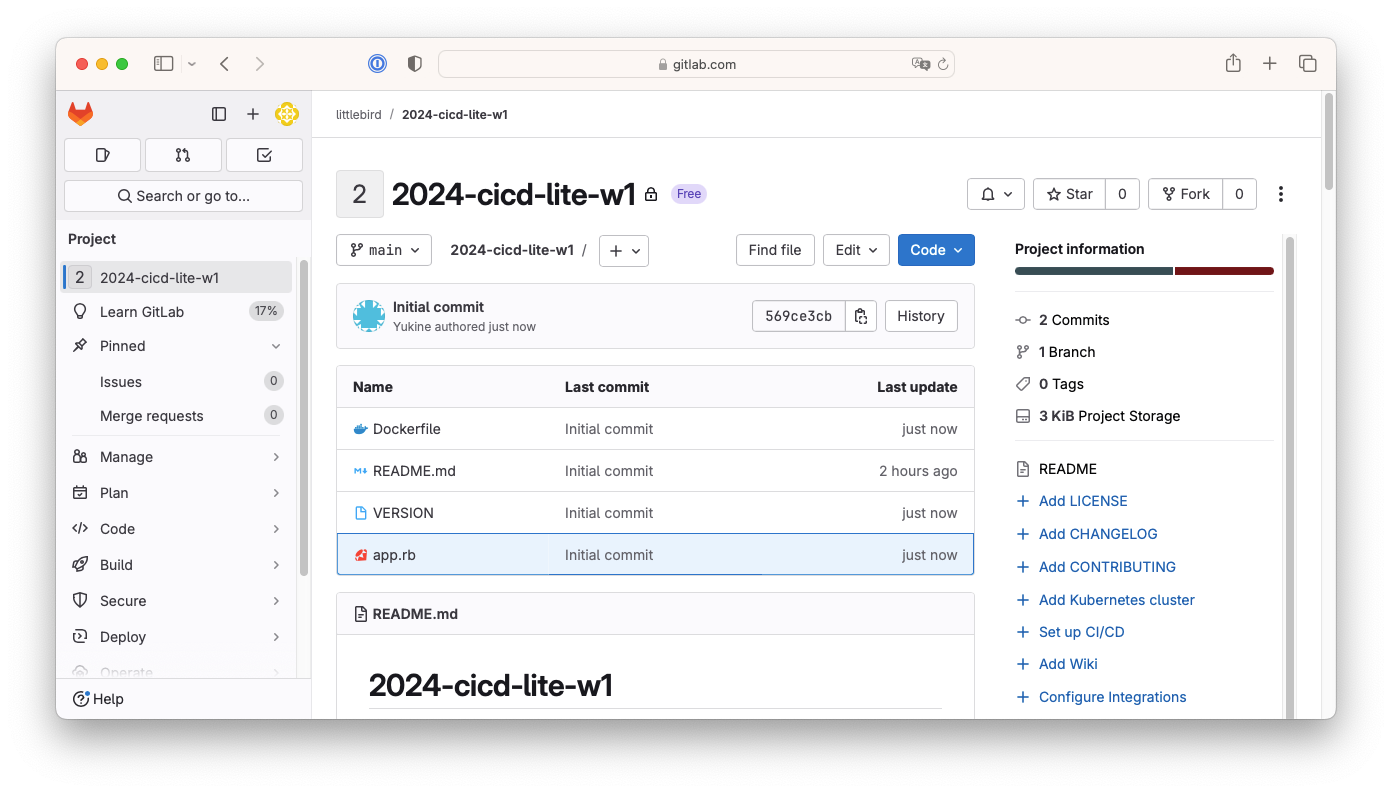1392x793 pixels.
Task: Copy commit SHA to clipboard
Action: coord(861,316)
